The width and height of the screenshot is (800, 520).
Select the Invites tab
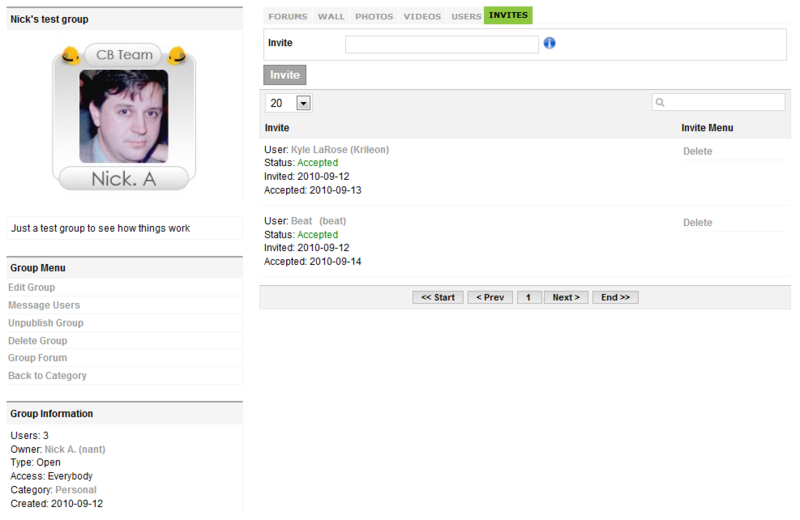click(x=508, y=15)
